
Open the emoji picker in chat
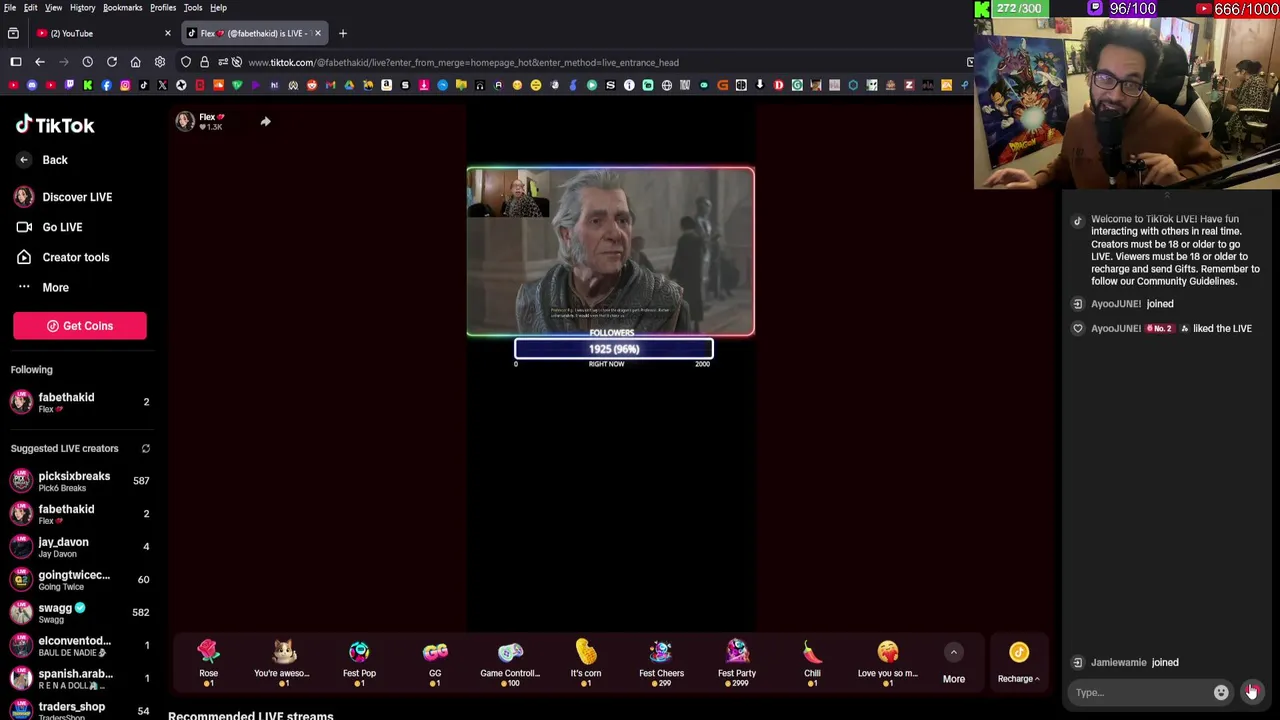(x=1221, y=692)
